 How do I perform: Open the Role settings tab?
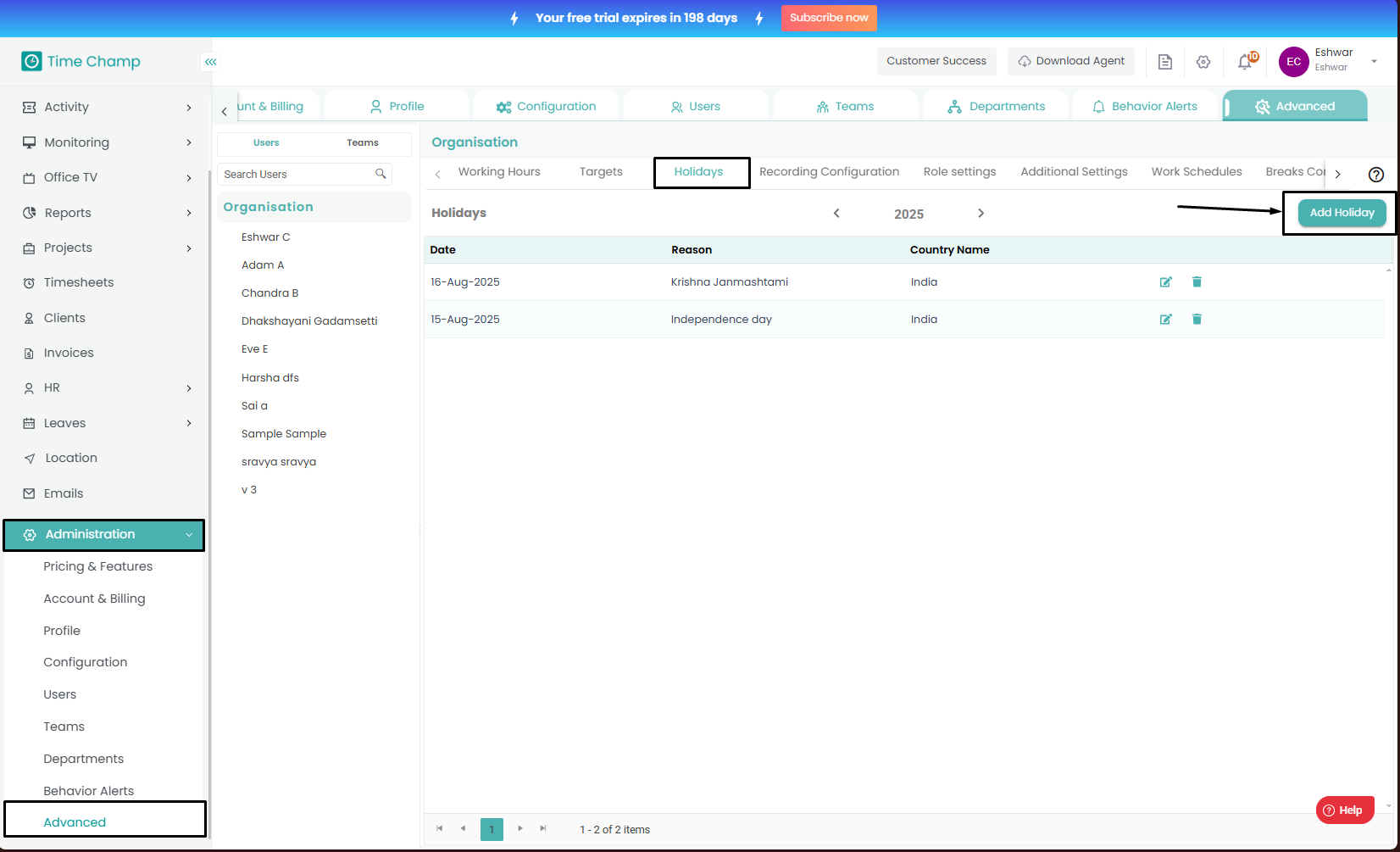pos(959,172)
